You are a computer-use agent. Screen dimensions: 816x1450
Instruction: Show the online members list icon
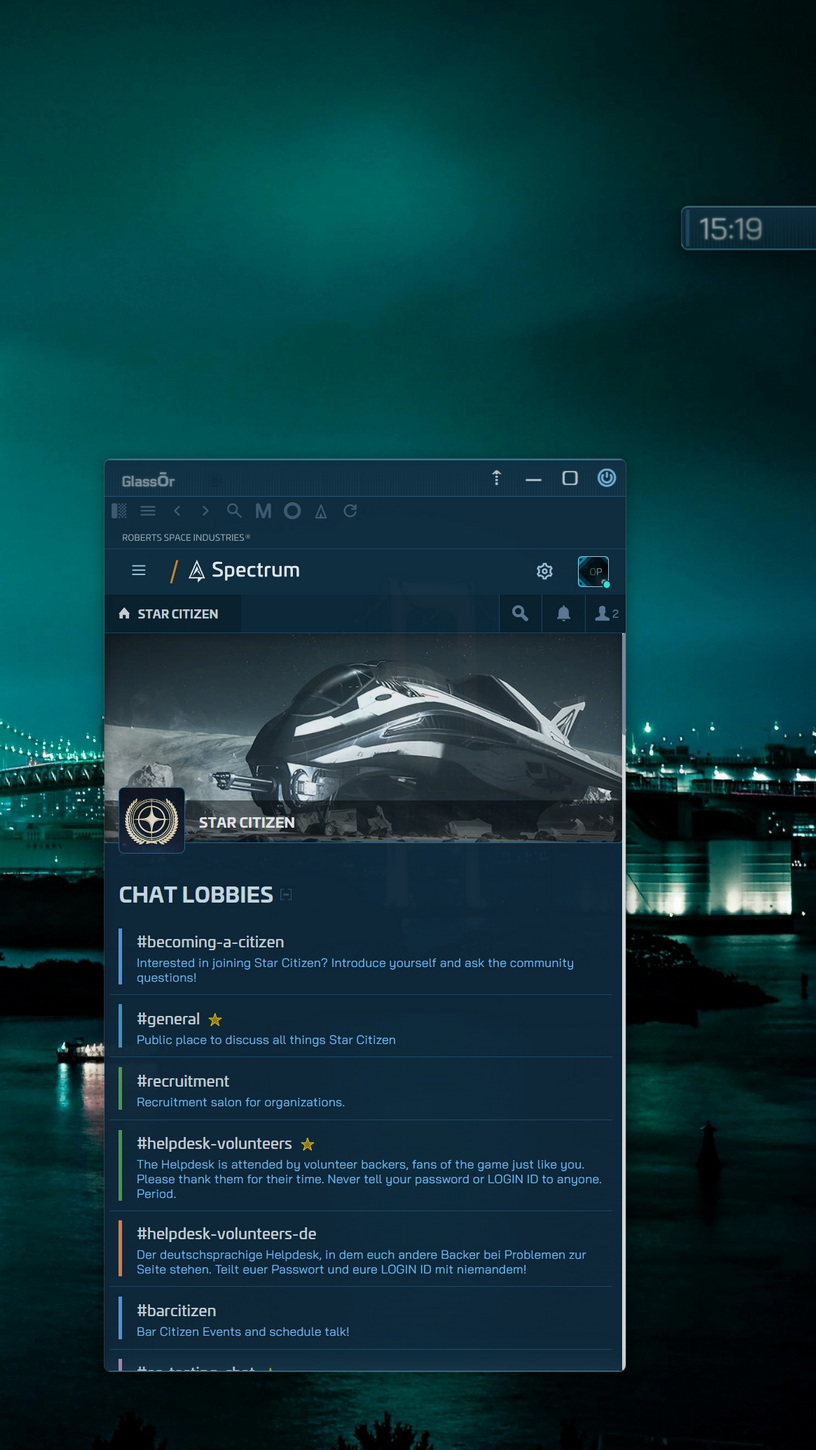[x=606, y=614]
